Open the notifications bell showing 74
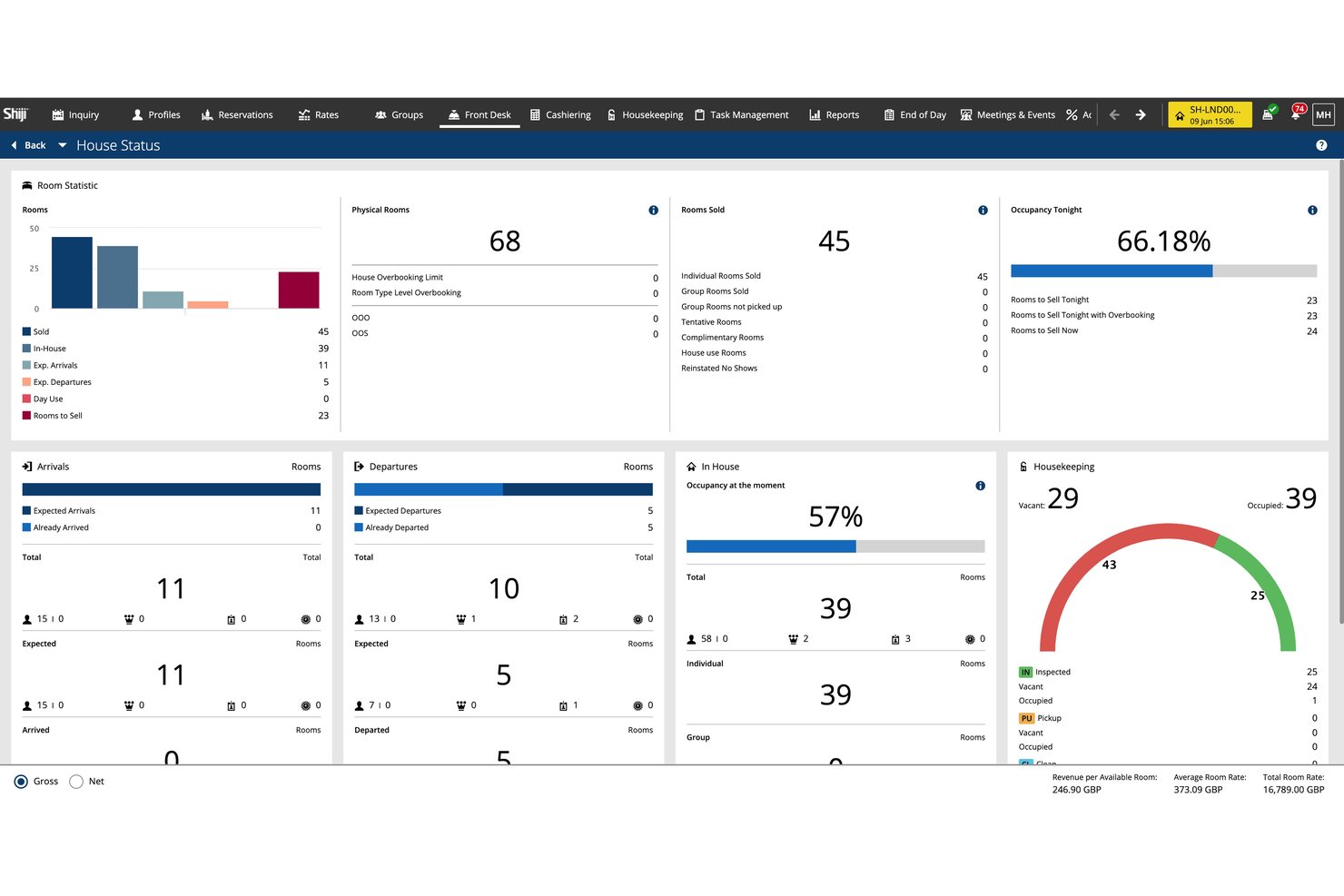 coord(1297,113)
